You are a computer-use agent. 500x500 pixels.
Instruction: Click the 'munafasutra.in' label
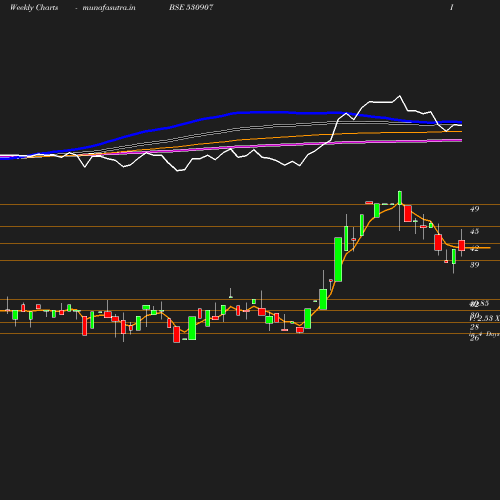[x=109, y=7]
